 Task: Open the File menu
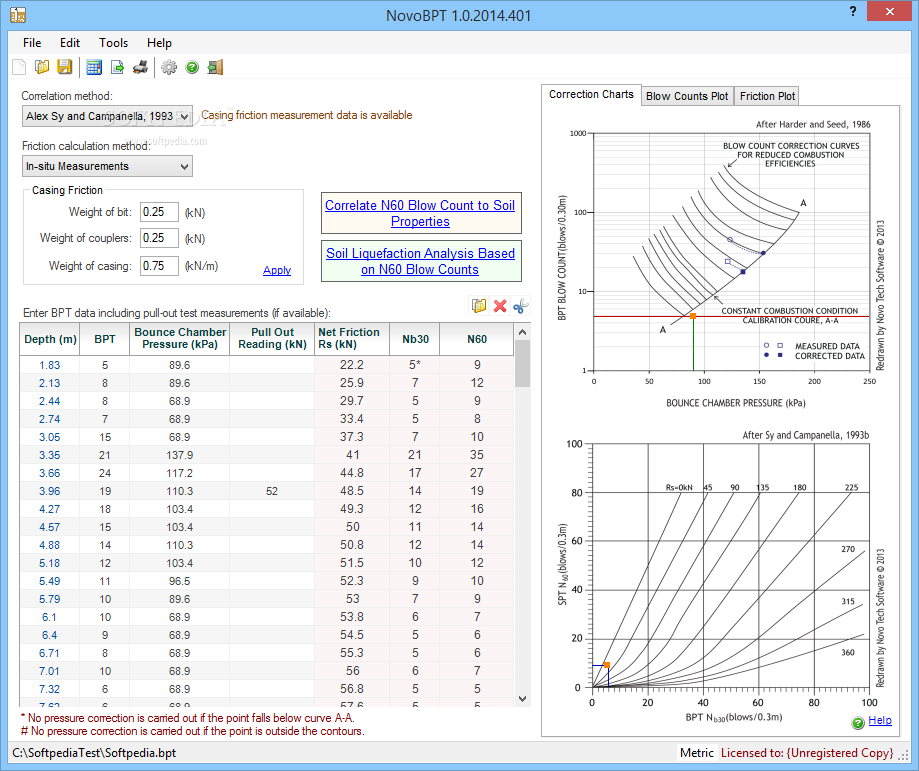point(32,43)
